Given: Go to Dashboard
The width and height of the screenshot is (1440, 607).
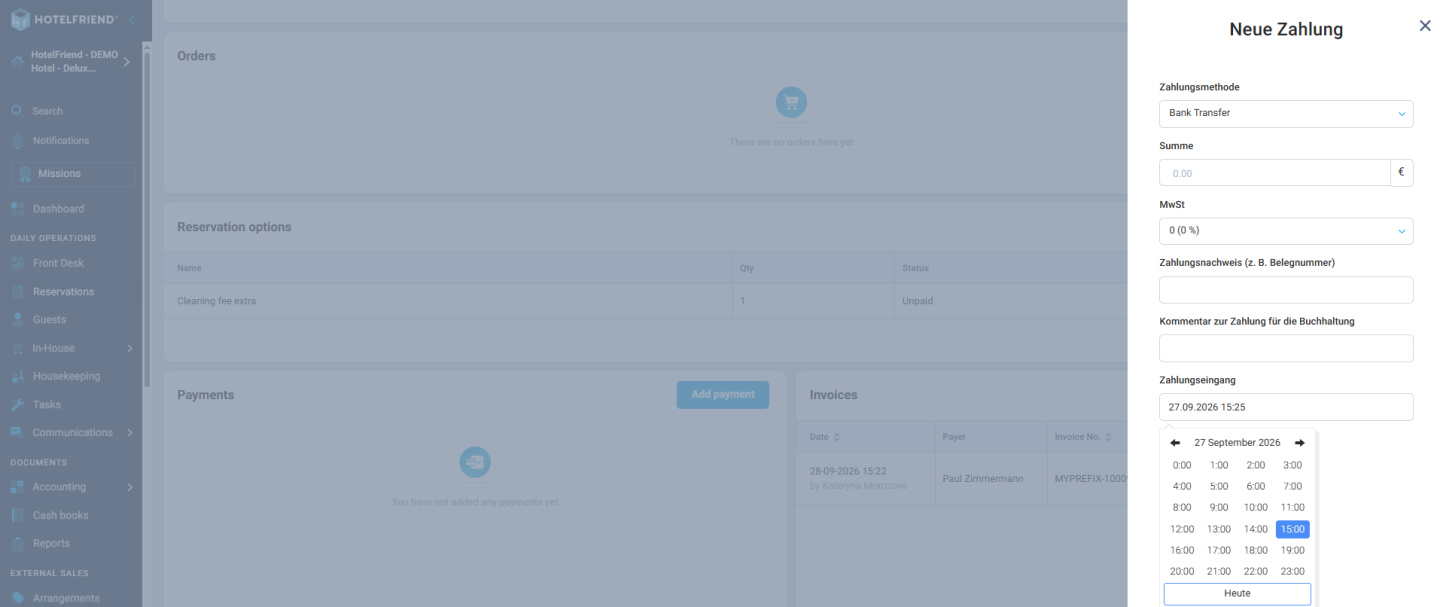Looking at the screenshot, I should (x=58, y=209).
